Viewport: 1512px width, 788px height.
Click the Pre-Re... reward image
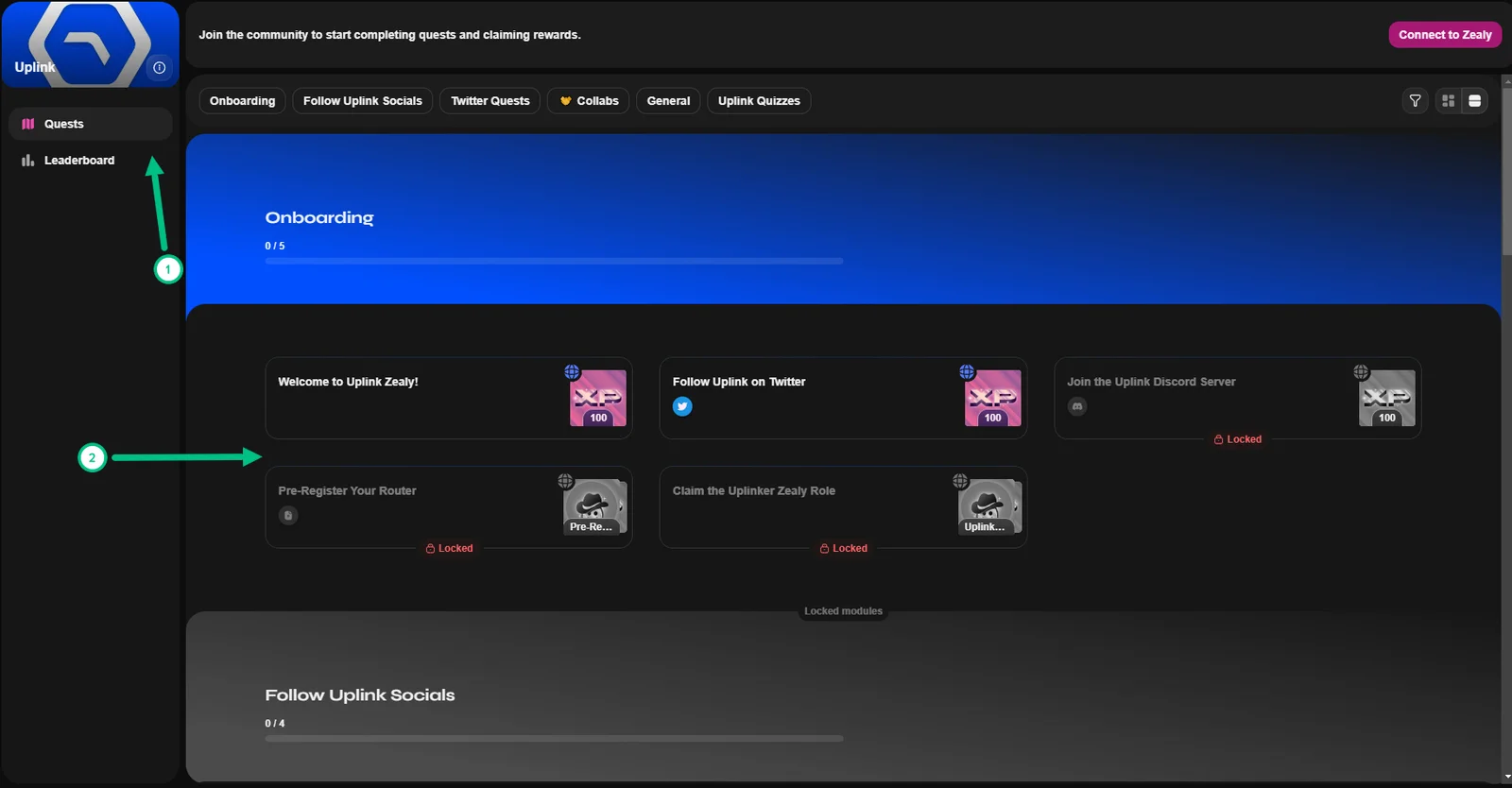click(595, 506)
